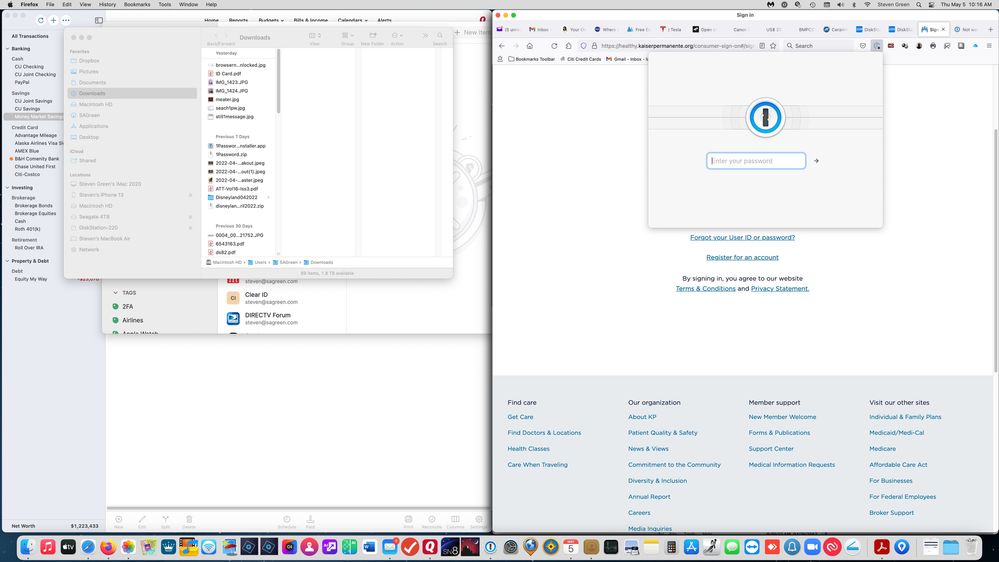Click the Enter your password field
This screenshot has height=562, width=999.
[756, 161]
